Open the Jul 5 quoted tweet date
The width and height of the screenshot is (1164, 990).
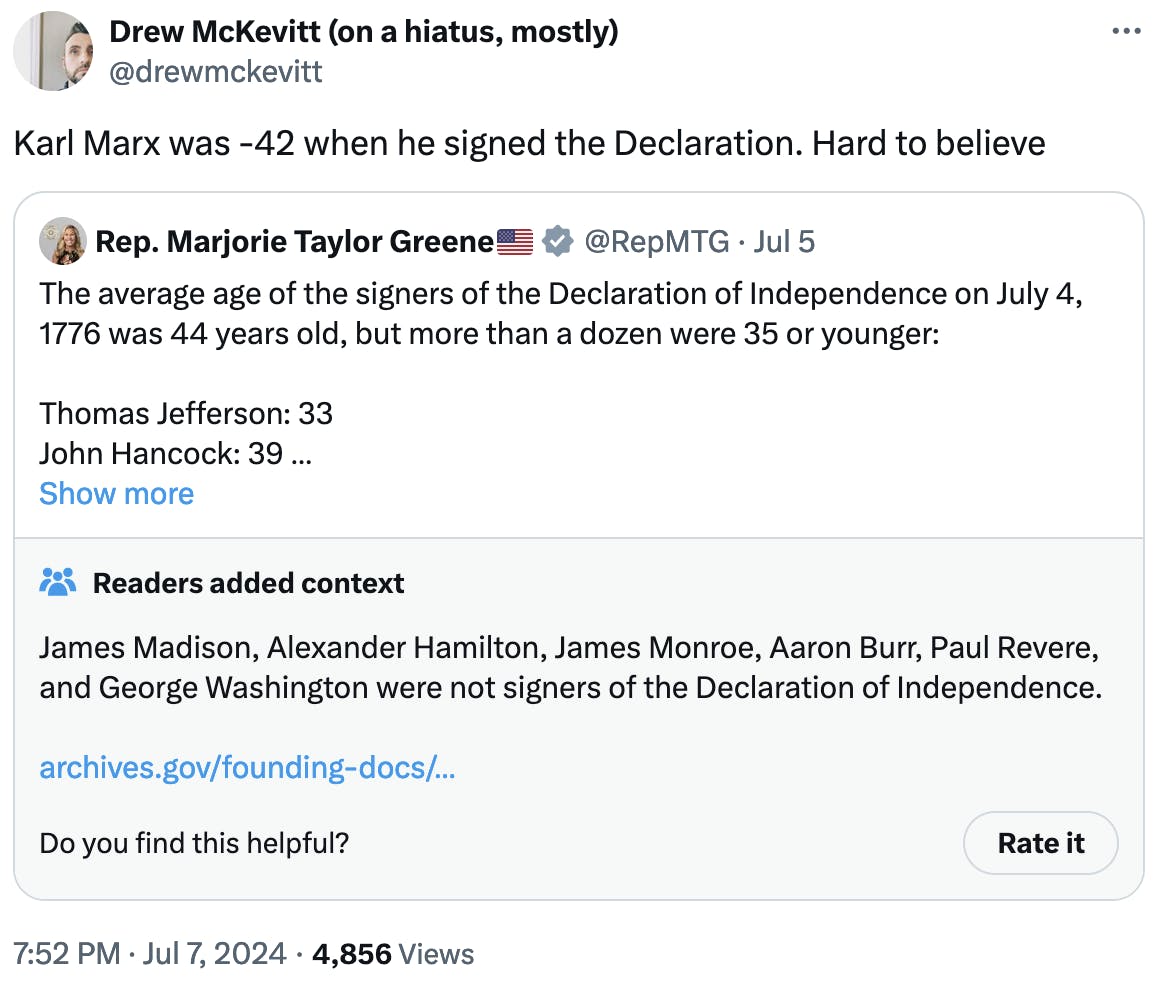click(784, 242)
